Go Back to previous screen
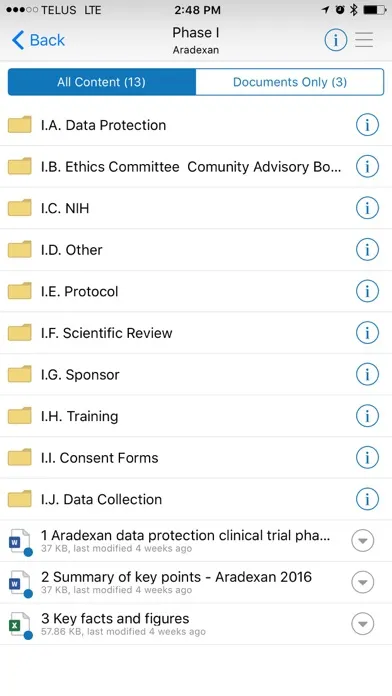This screenshot has width=392, height=696. pyautogui.click(x=38, y=40)
